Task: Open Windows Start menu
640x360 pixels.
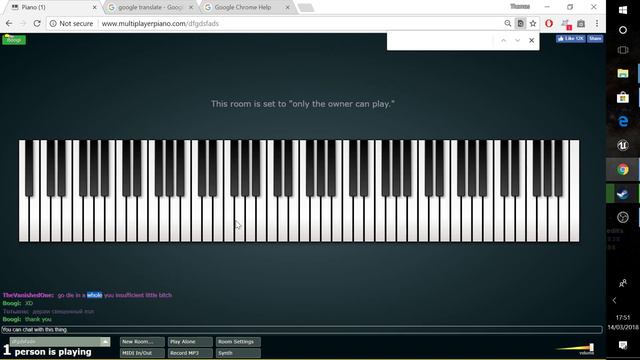Action: (623, 10)
